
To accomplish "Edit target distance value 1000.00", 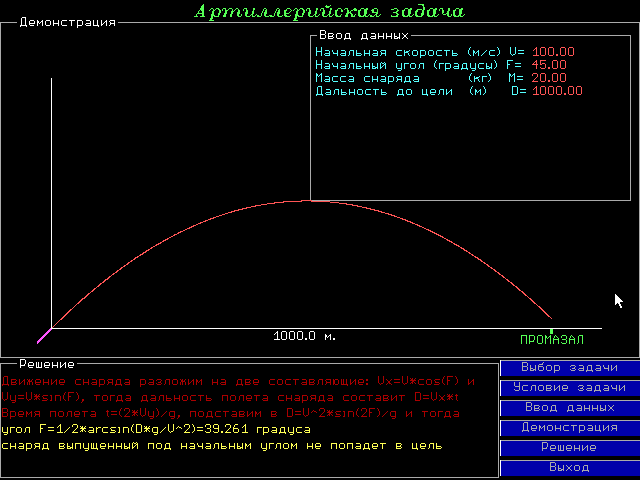I will (557, 91).
